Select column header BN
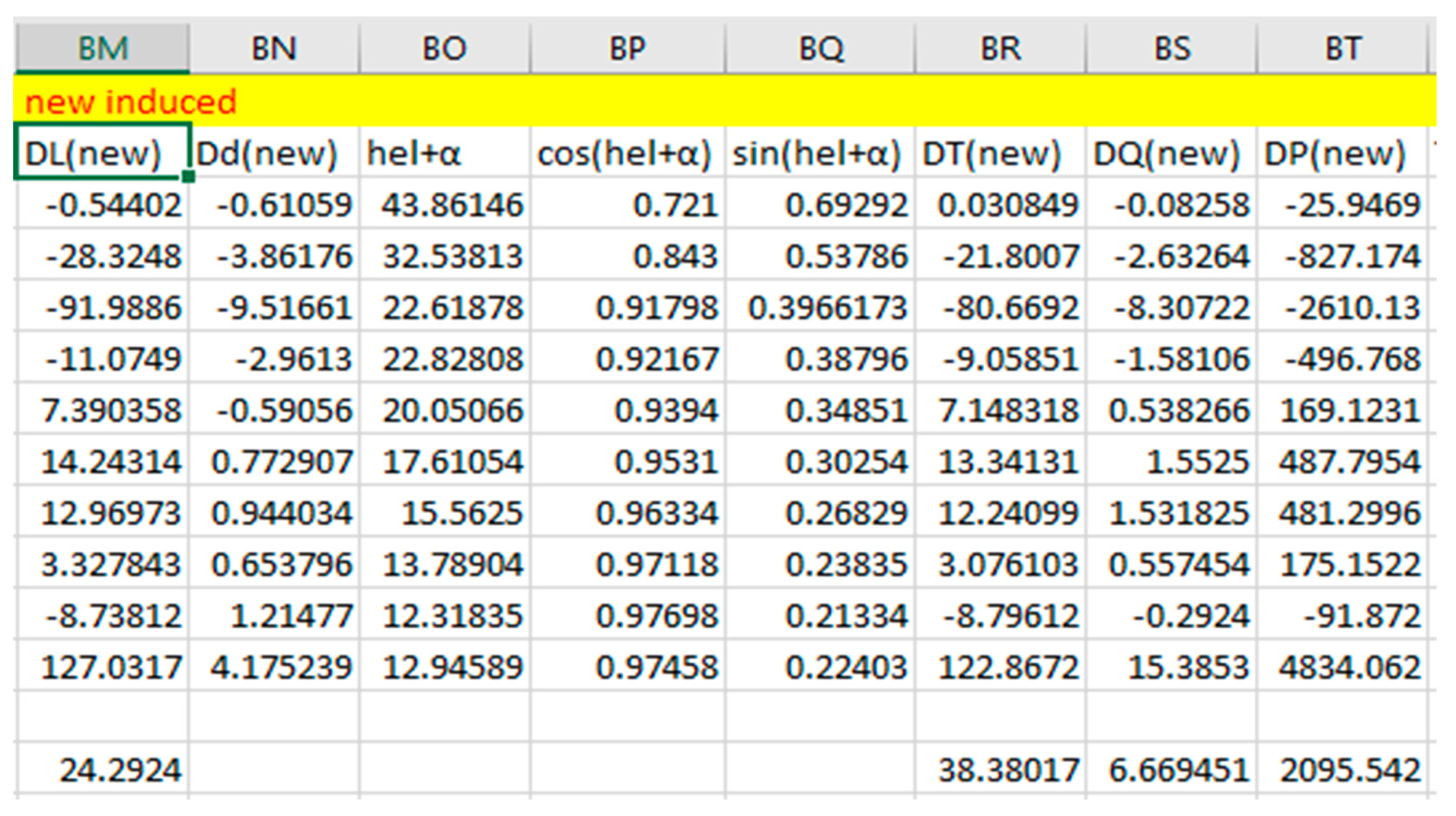Image resolution: width=1456 pixels, height=816 pixels. click(x=274, y=49)
